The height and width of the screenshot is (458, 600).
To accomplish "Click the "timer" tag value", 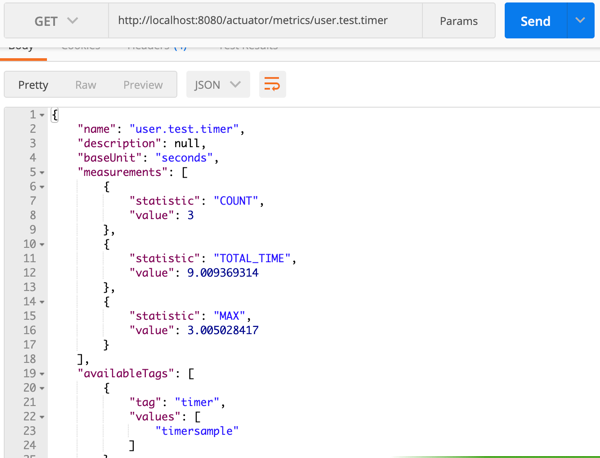I will click(197, 402).
